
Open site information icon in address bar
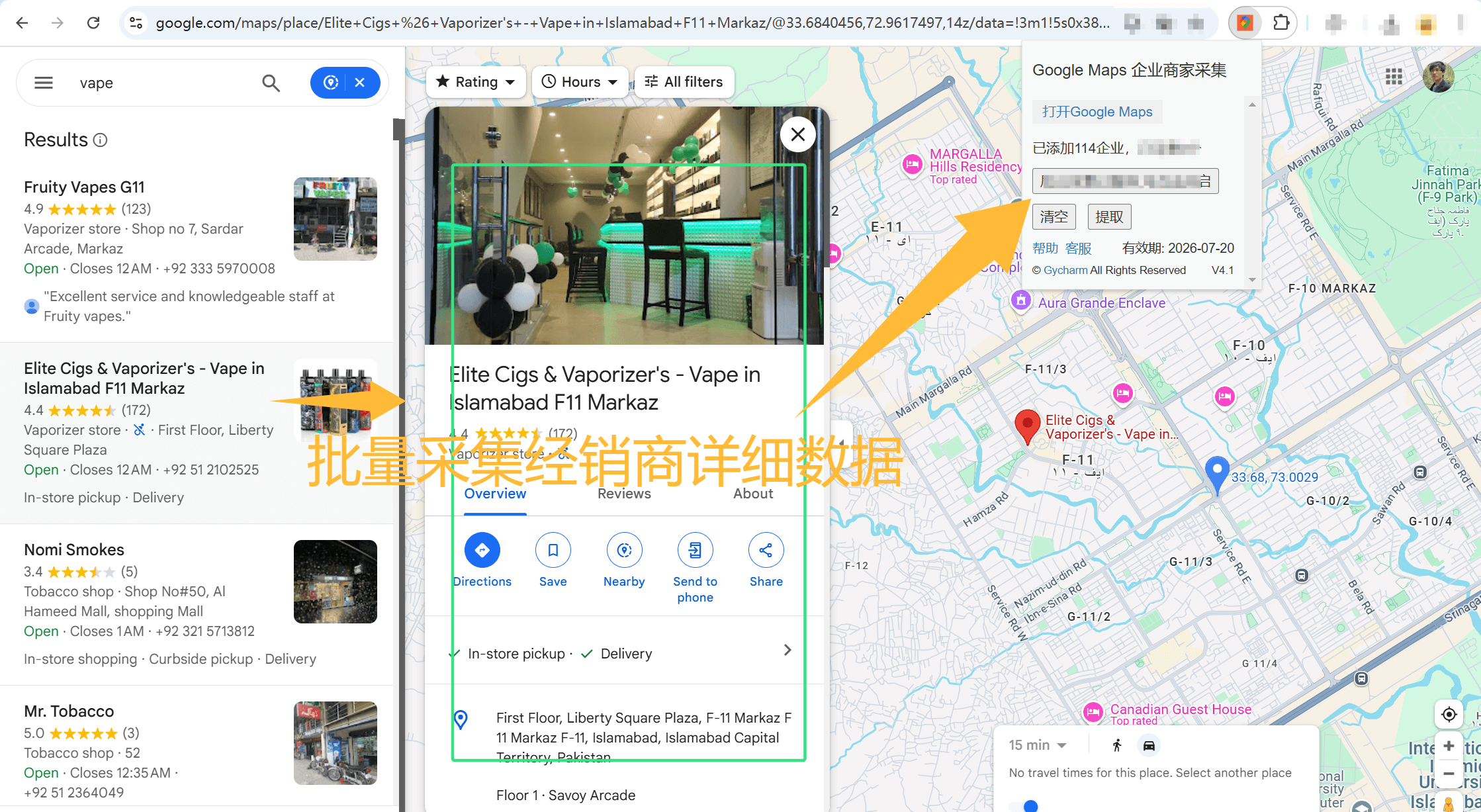(136, 23)
